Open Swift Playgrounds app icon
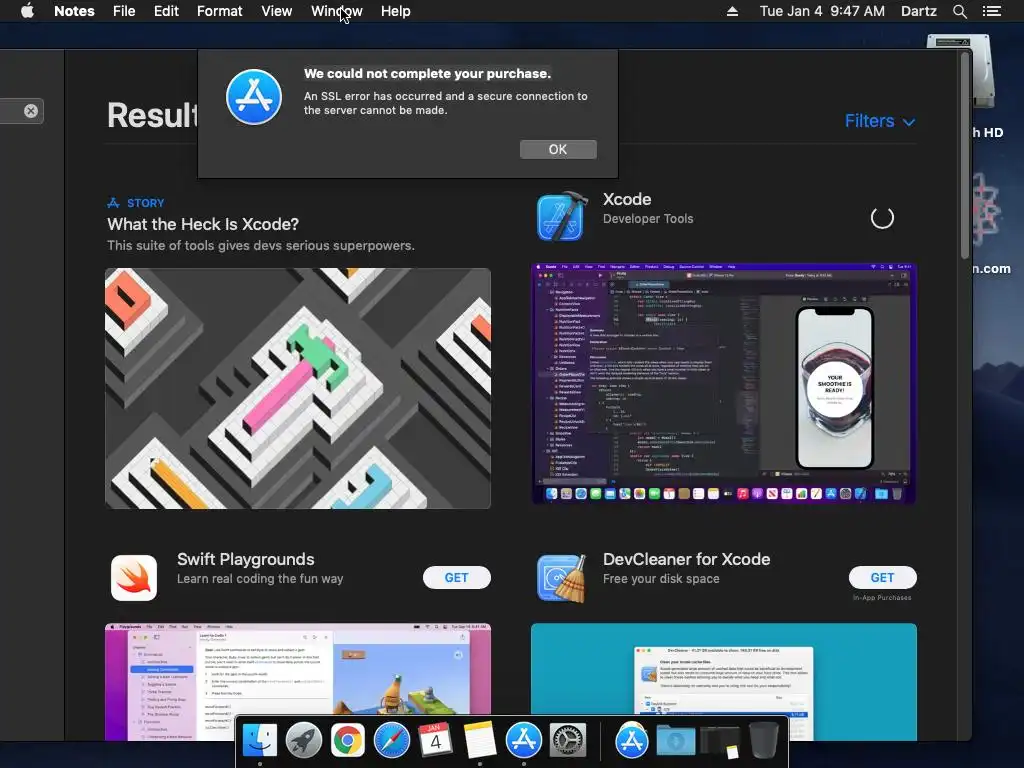1024x768 pixels. (134, 578)
